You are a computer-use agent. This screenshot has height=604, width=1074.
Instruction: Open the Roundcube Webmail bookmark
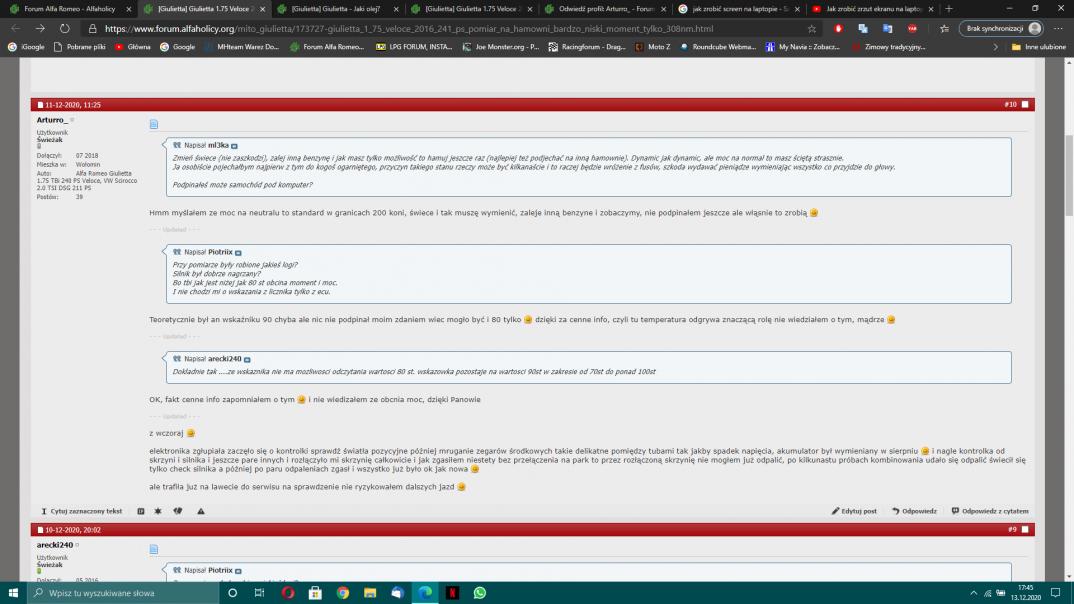718,47
